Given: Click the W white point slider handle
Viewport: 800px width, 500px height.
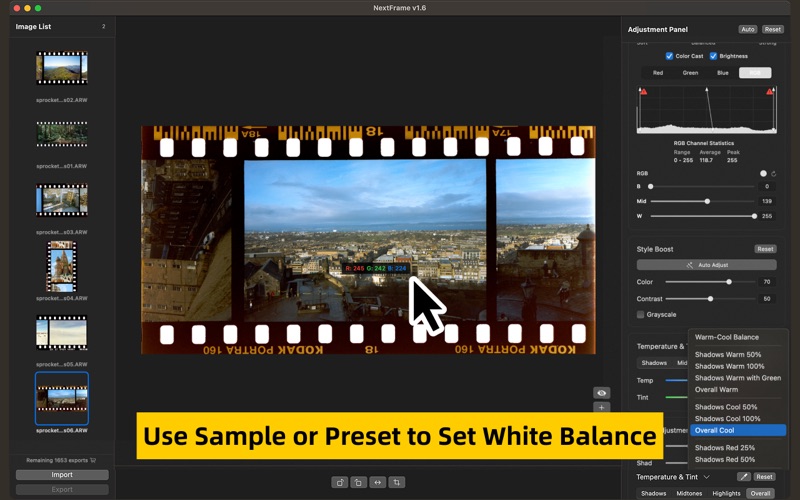Looking at the screenshot, I should point(754,216).
